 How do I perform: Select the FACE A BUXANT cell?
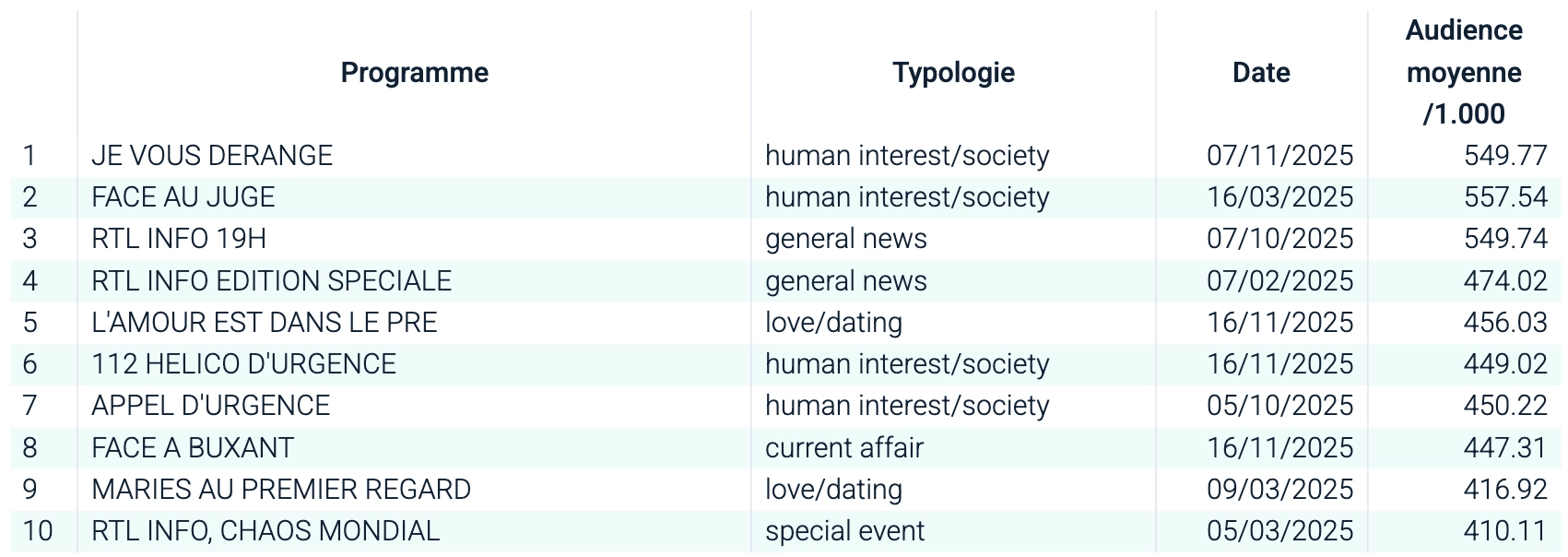tap(193, 448)
